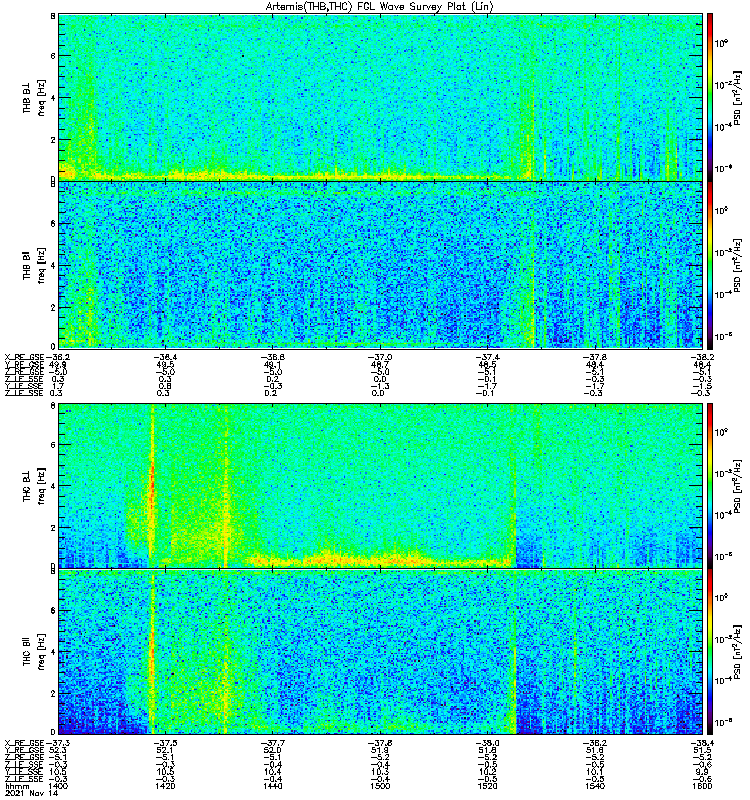The image size is (750, 800).
Task: Click the X_RE_GSE value -37.4
Action: coord(487,357)
